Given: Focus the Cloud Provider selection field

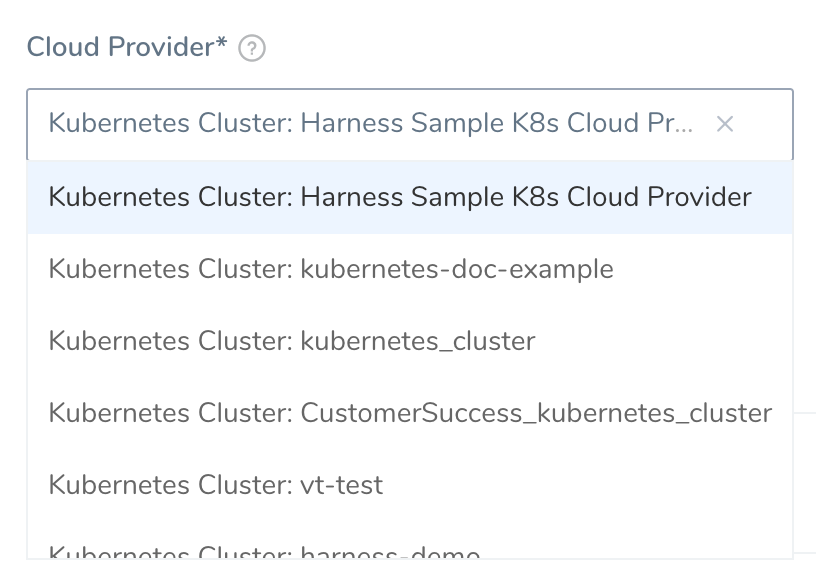Looking at the screenshot, I should click(410, 124).
